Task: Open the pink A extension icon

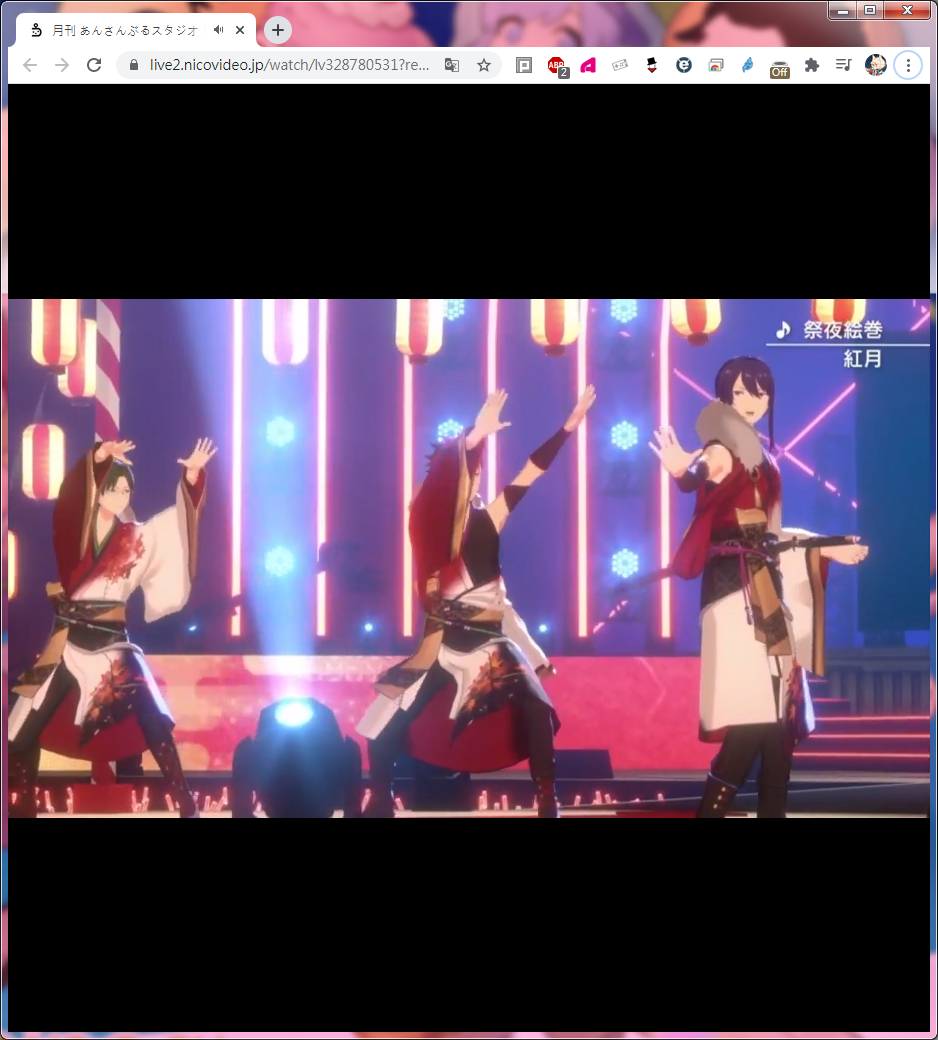Action: point(588,65)
